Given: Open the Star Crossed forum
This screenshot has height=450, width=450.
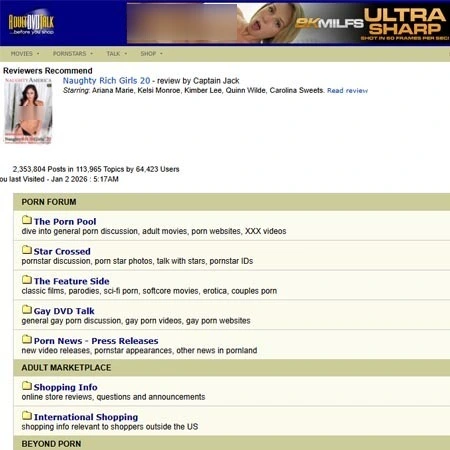Looking at the screenshot, I should click(x=62, y=251).
